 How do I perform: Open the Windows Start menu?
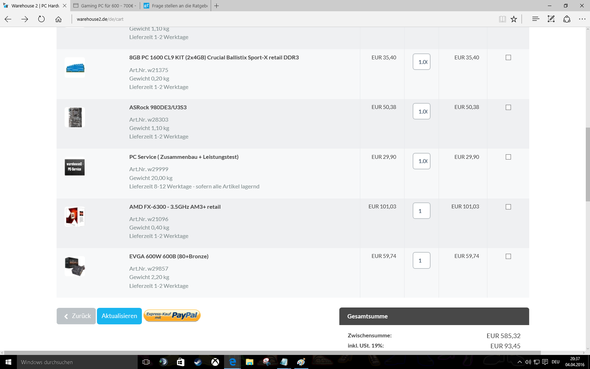click(8, 362)
